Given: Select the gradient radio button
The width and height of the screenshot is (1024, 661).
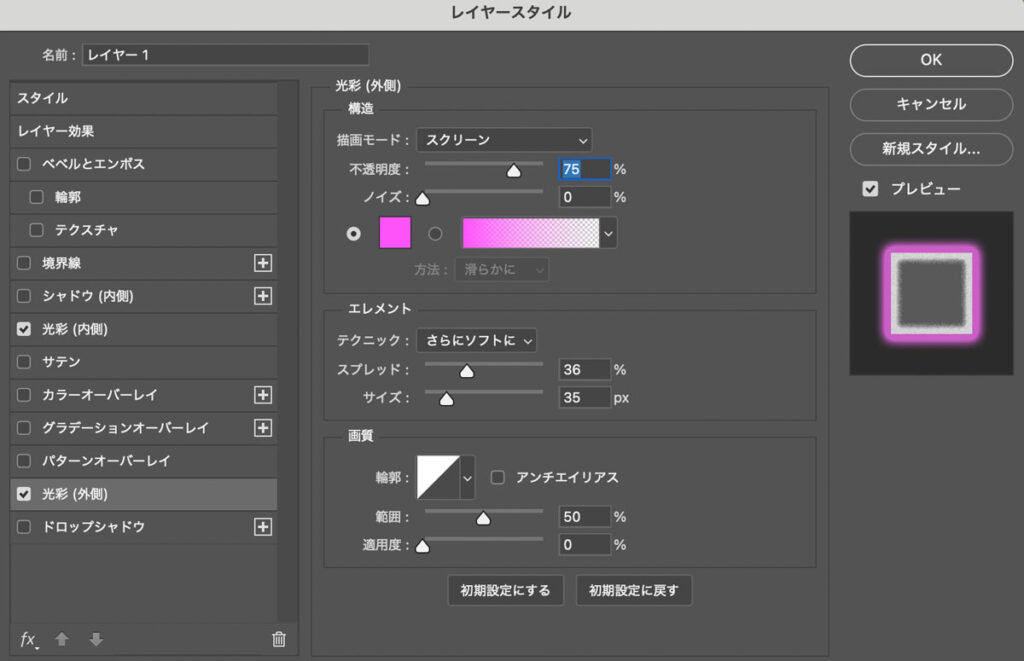Looking at the screenshot, I should (434, 233).
